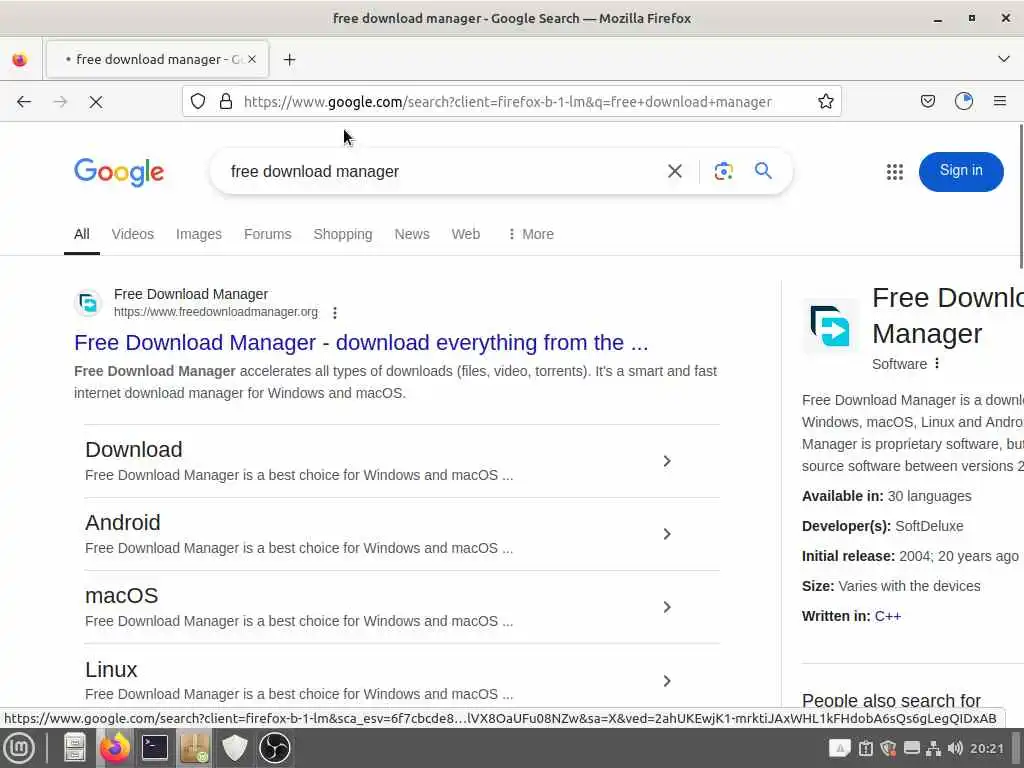
Task: Stop loading the page
Action: click(96, 102)
